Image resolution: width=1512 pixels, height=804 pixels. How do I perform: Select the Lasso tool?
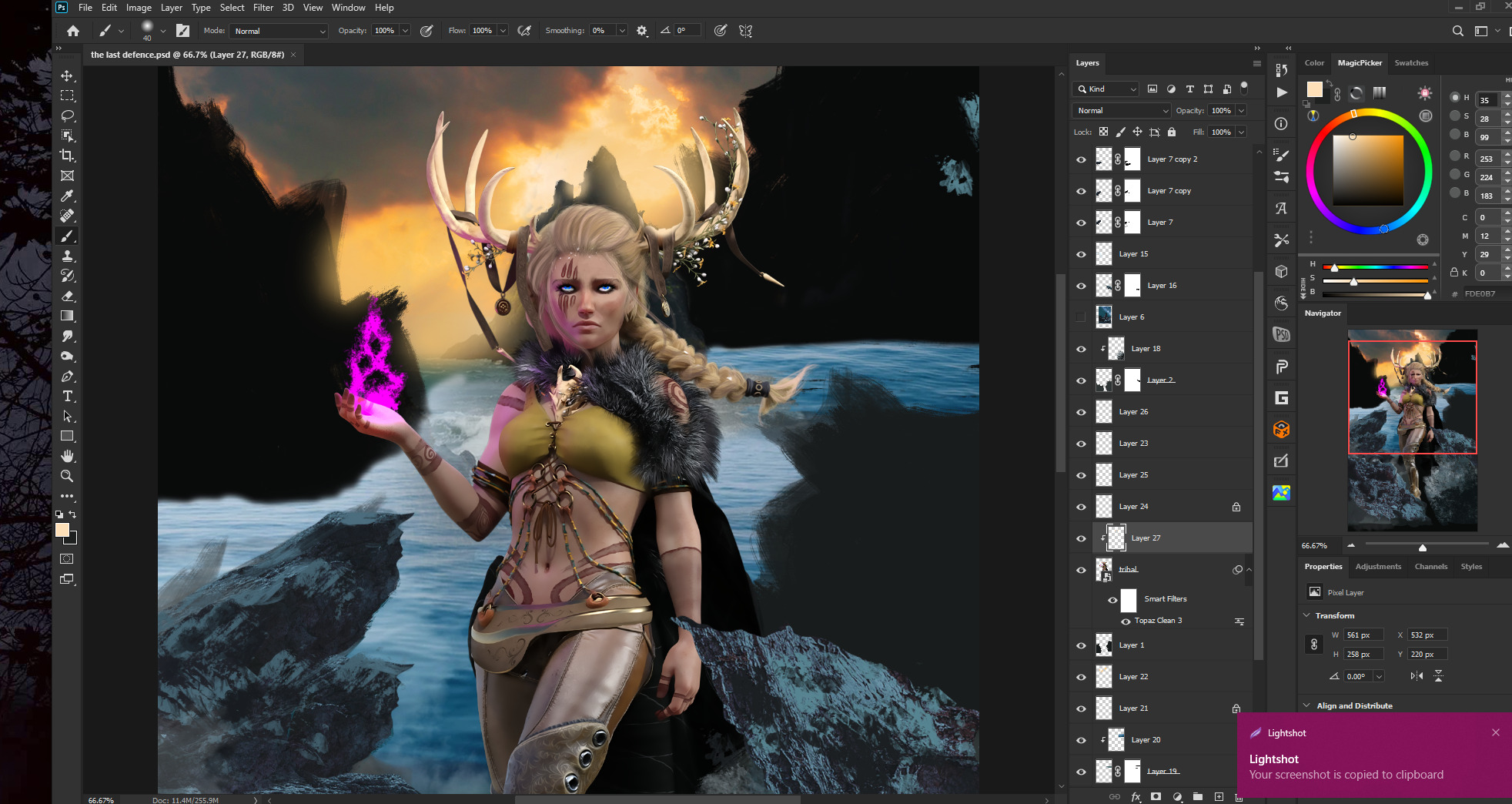click(x=67, y=116)
